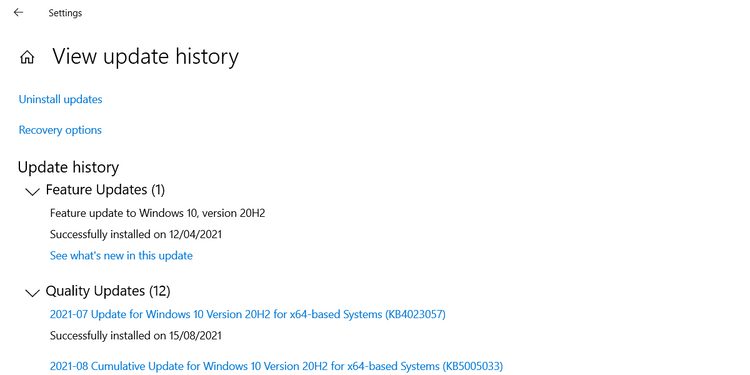
Task: Open the 2021-07 Update KB4023057 link
Action: (248, 314)
